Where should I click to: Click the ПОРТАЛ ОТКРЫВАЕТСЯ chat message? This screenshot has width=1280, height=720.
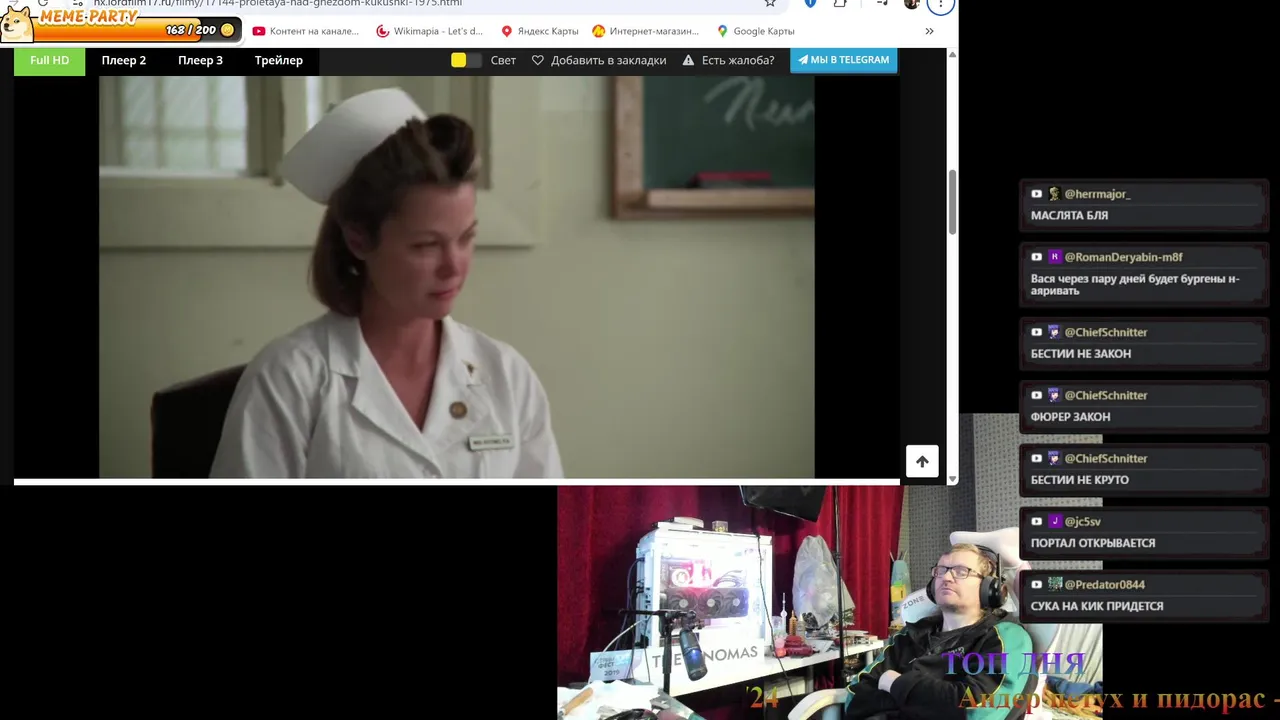pyautogui.click(x=1093, y=543)
